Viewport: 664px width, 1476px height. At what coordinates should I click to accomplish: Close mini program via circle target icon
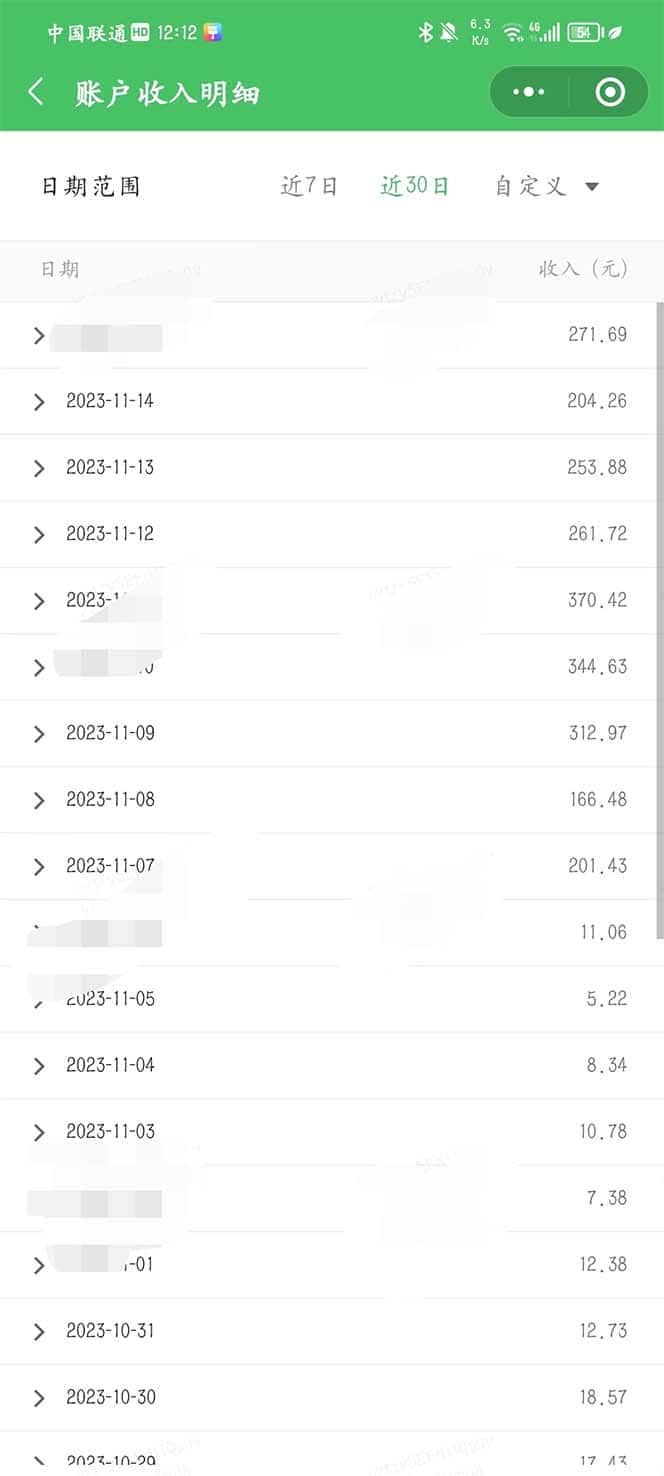609,93
